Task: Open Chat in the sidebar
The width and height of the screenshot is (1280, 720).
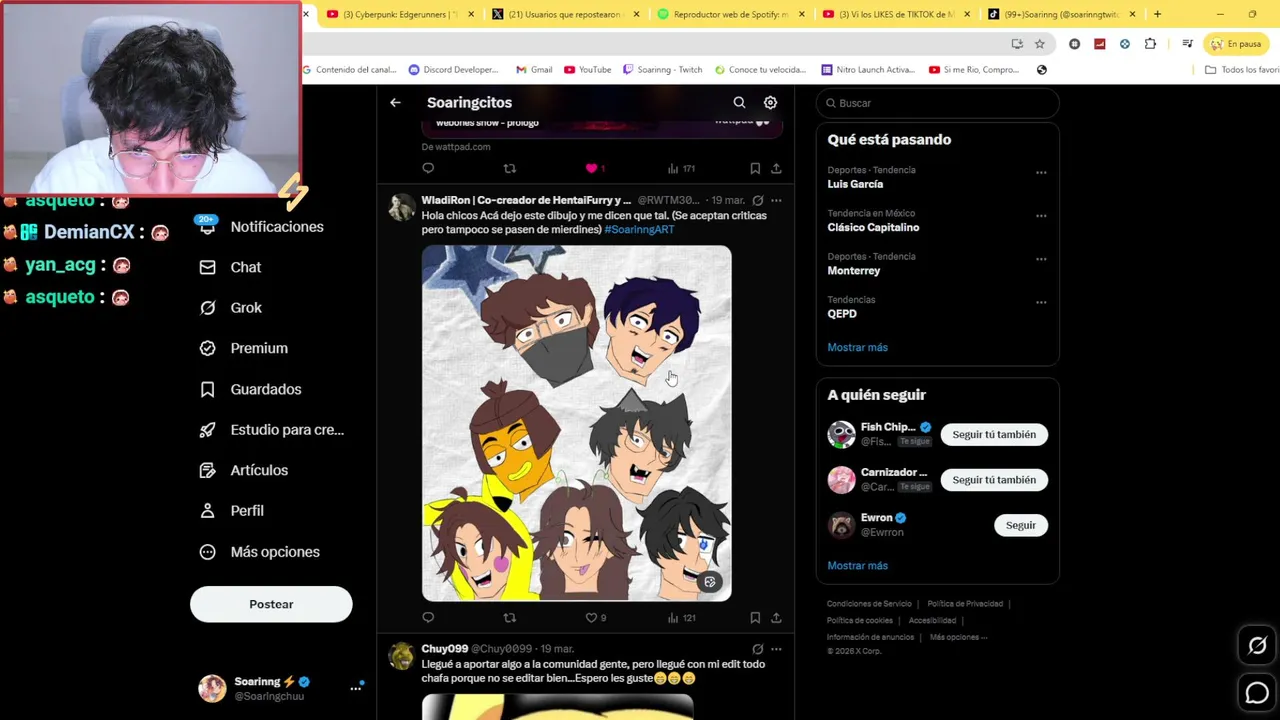Action: click(231, 267)
